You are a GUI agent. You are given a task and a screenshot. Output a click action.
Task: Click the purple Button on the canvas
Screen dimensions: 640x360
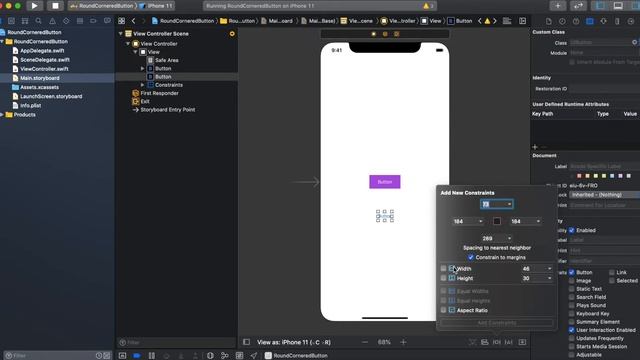384,182
